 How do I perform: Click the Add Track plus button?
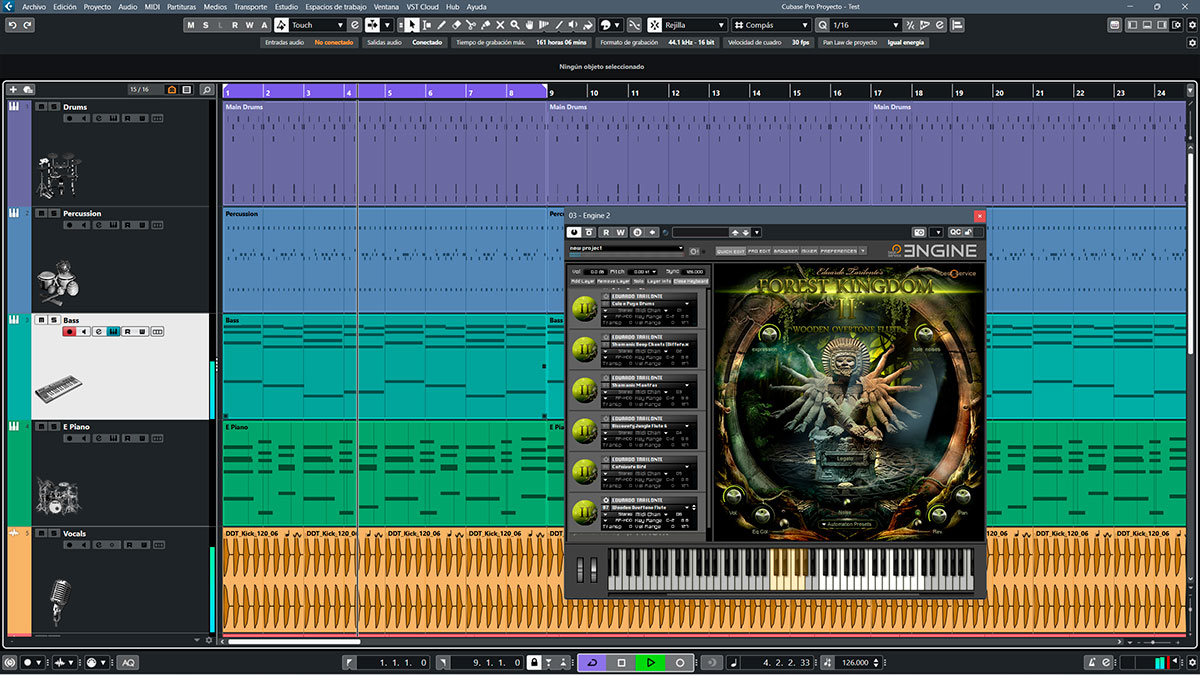coord(13,90)
